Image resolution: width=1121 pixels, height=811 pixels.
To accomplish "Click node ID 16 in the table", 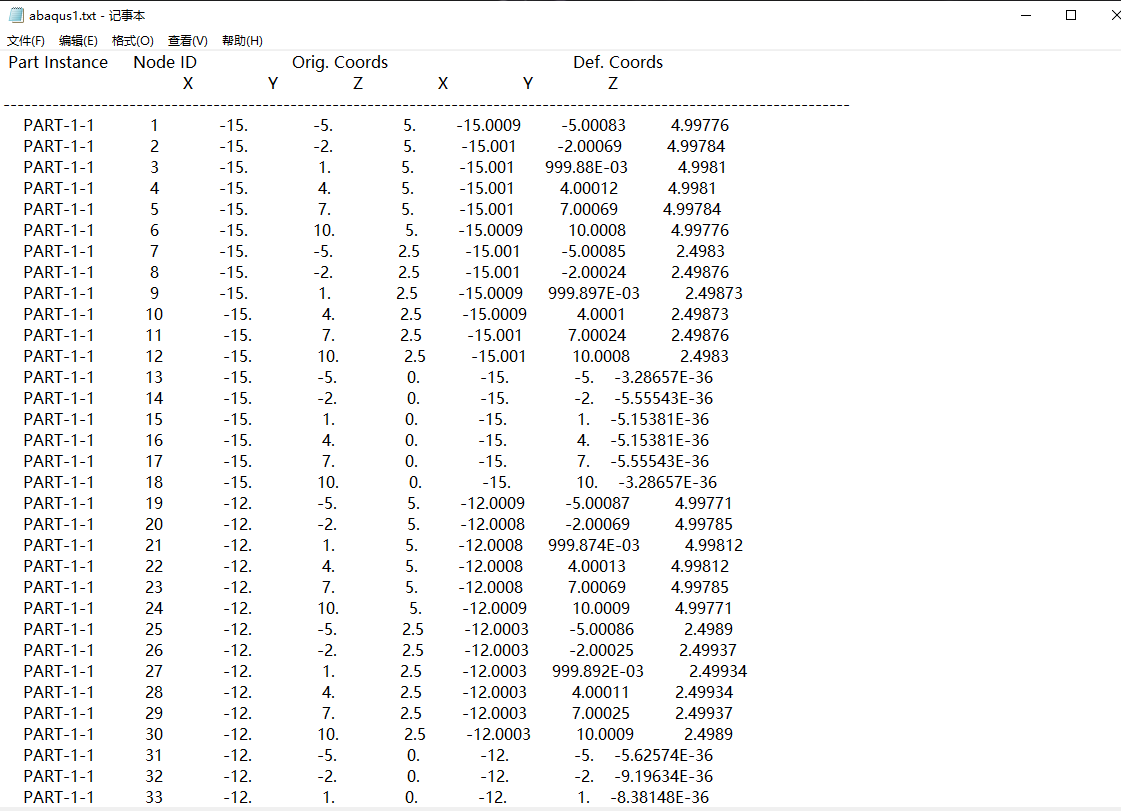I will pos(154,441).
